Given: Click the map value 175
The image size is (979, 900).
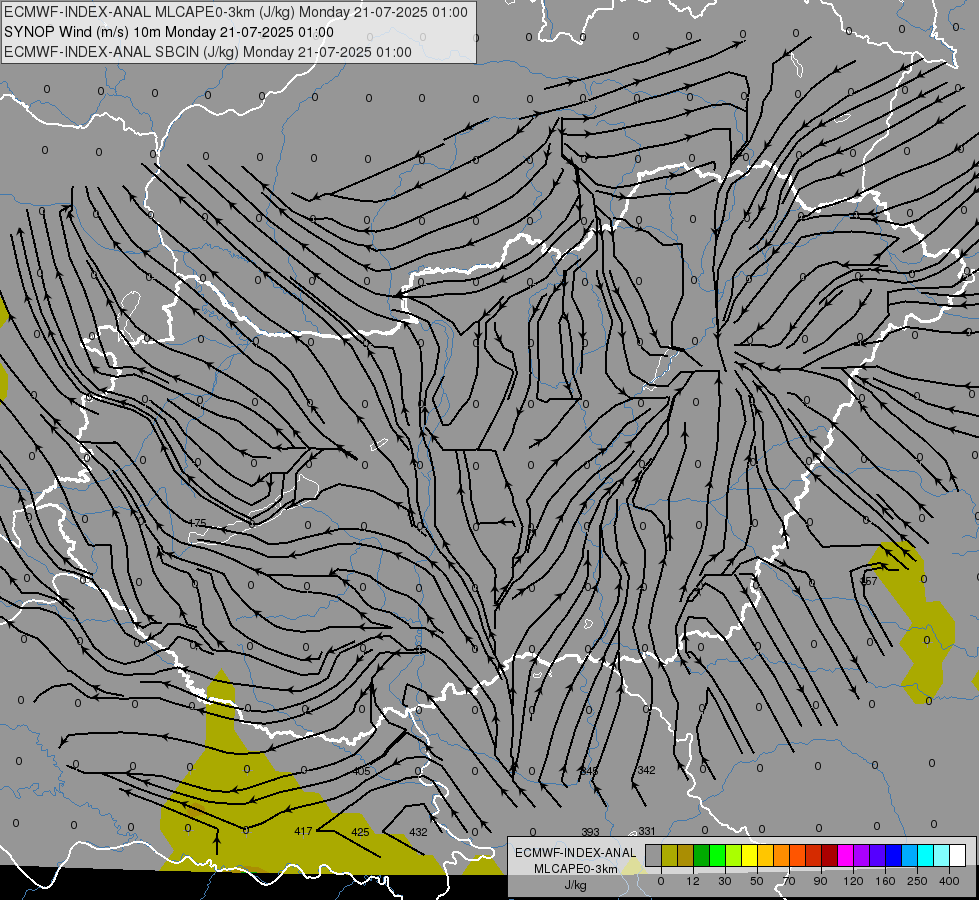Looking at the screenshot, I should pyautogui.click(x=197, y=523).
